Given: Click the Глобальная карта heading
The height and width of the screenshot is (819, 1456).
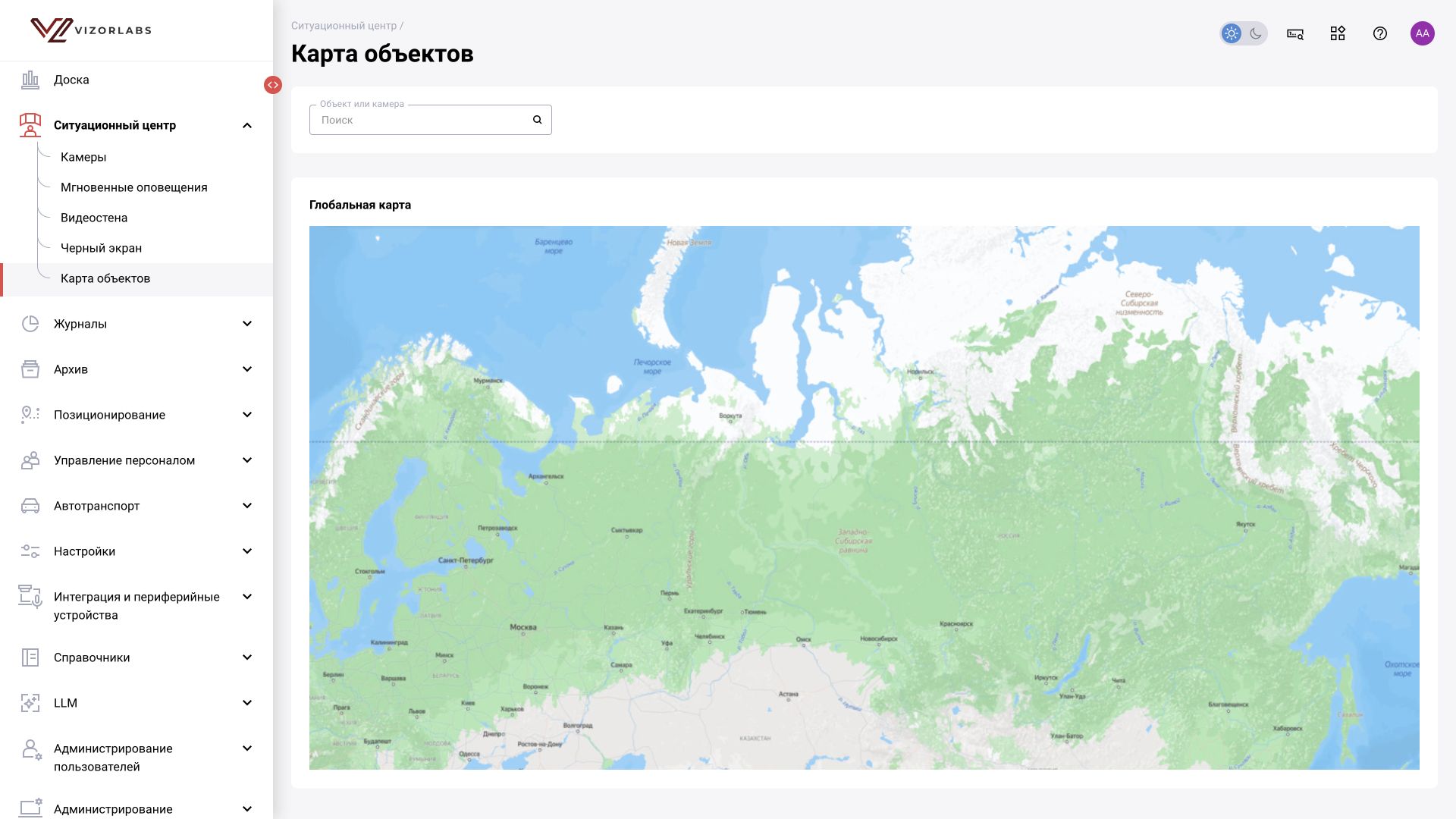Looking at the screenshot, I should tap(360, 205).
